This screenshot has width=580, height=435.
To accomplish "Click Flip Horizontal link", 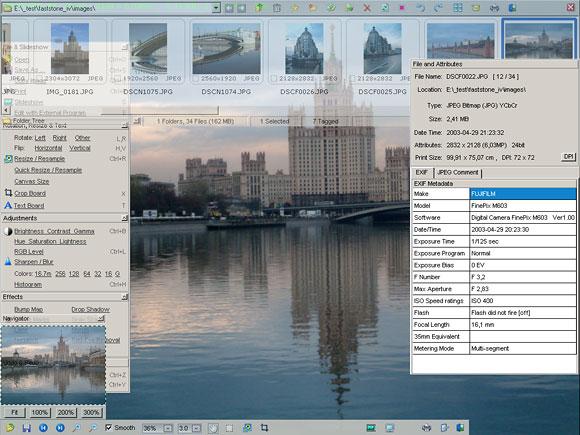I will pyautogui.click(x=48, y=148).
